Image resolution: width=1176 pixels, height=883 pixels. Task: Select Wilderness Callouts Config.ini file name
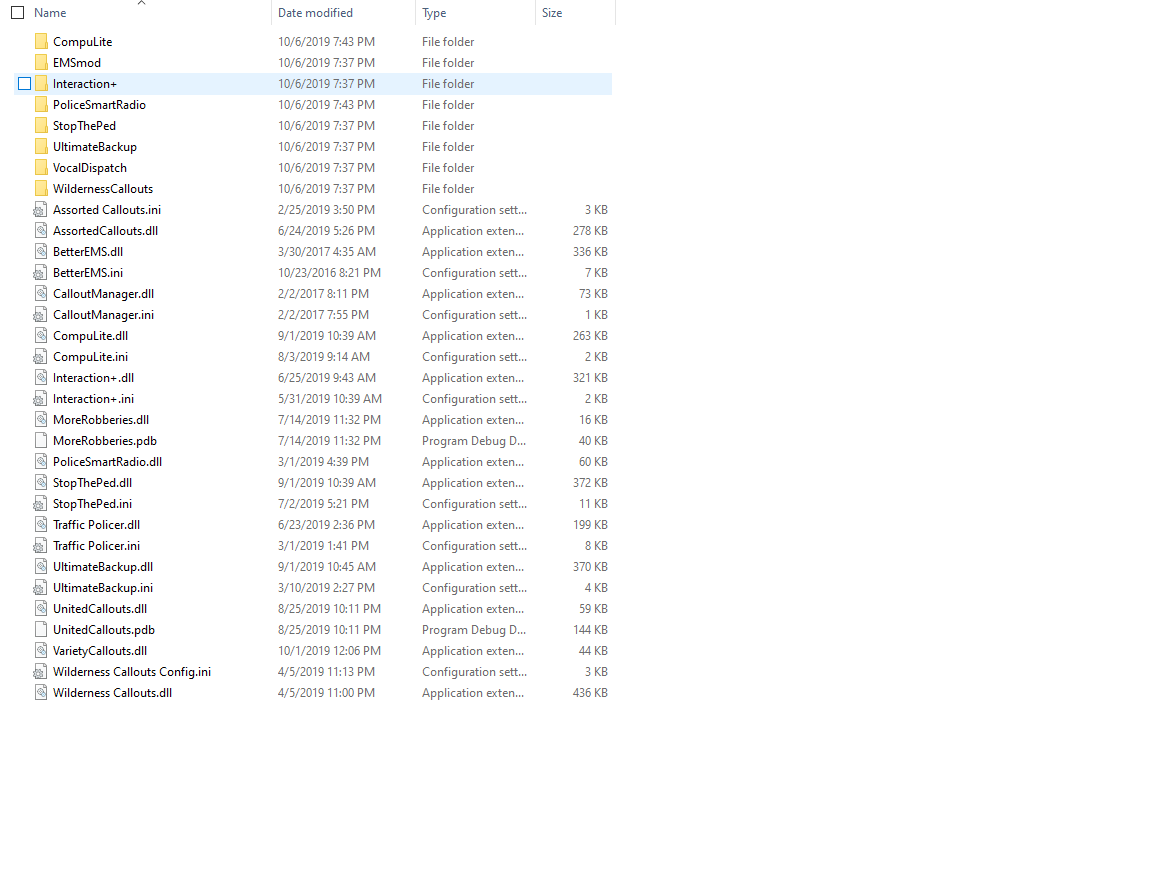132,671
